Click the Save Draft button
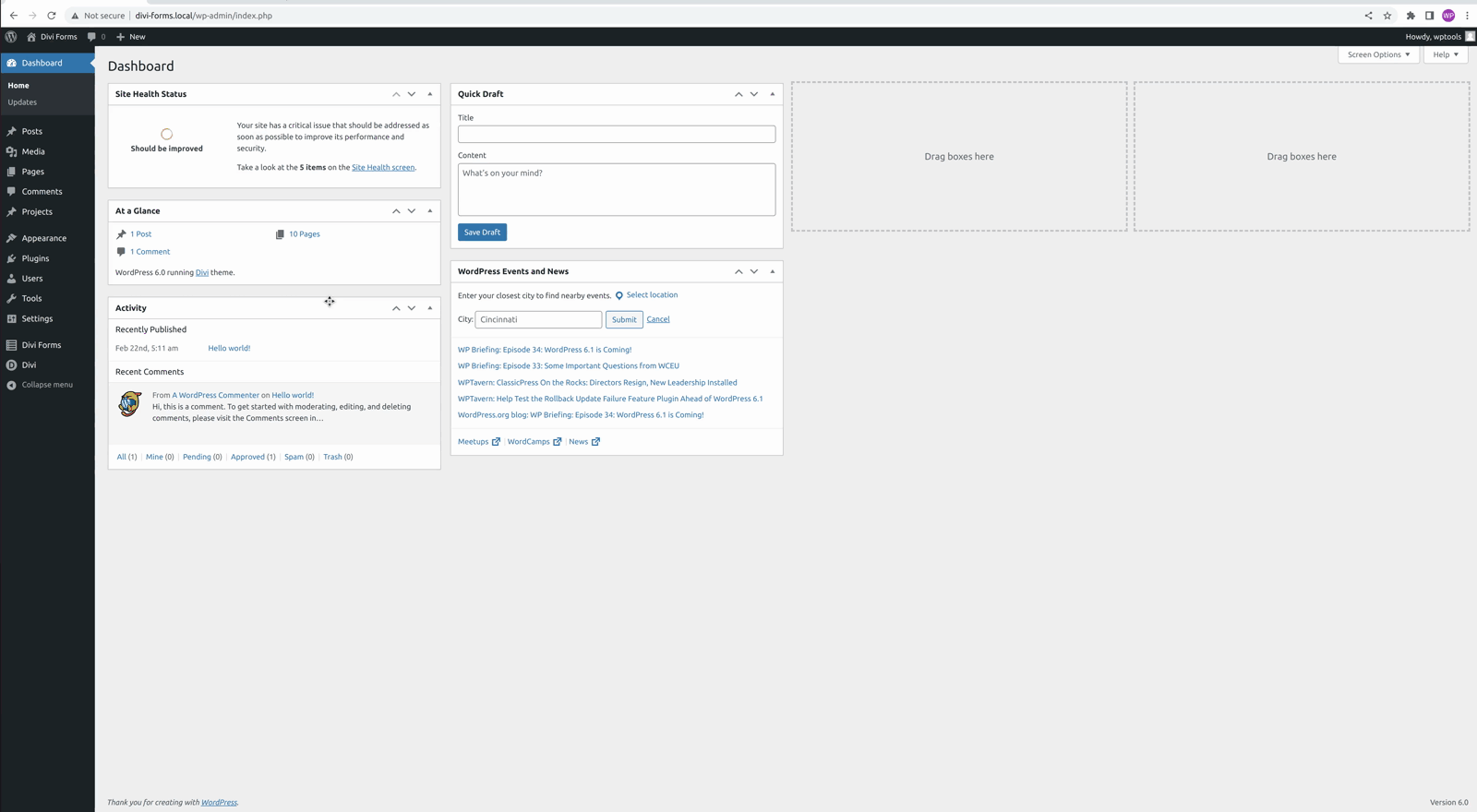This screenshot has height=812, width=1477. pyautogui.click(x=482, y=233)
